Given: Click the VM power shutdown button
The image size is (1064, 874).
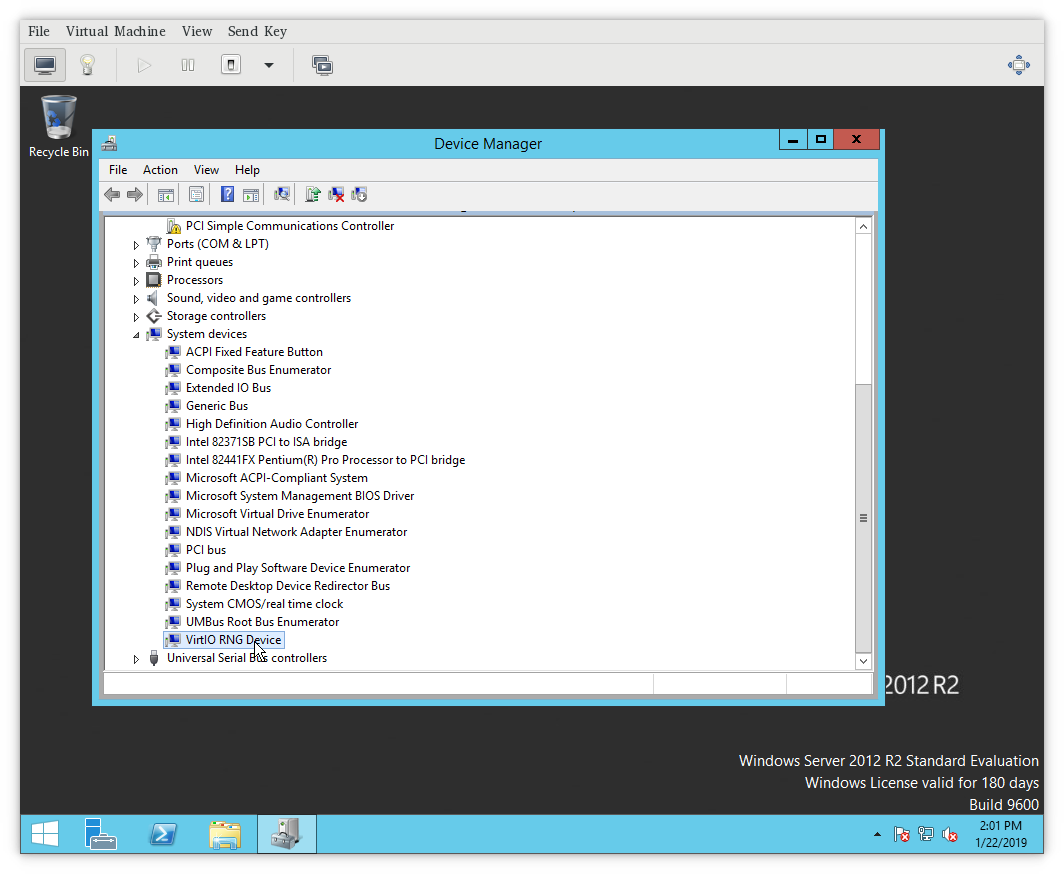Looking at the screenshot, I should (x=231, y=65).
